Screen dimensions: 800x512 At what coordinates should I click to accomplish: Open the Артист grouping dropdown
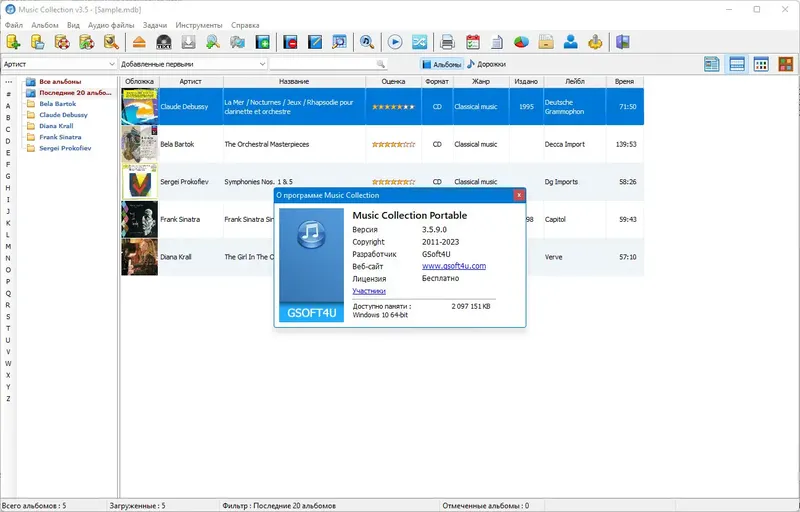59,64
